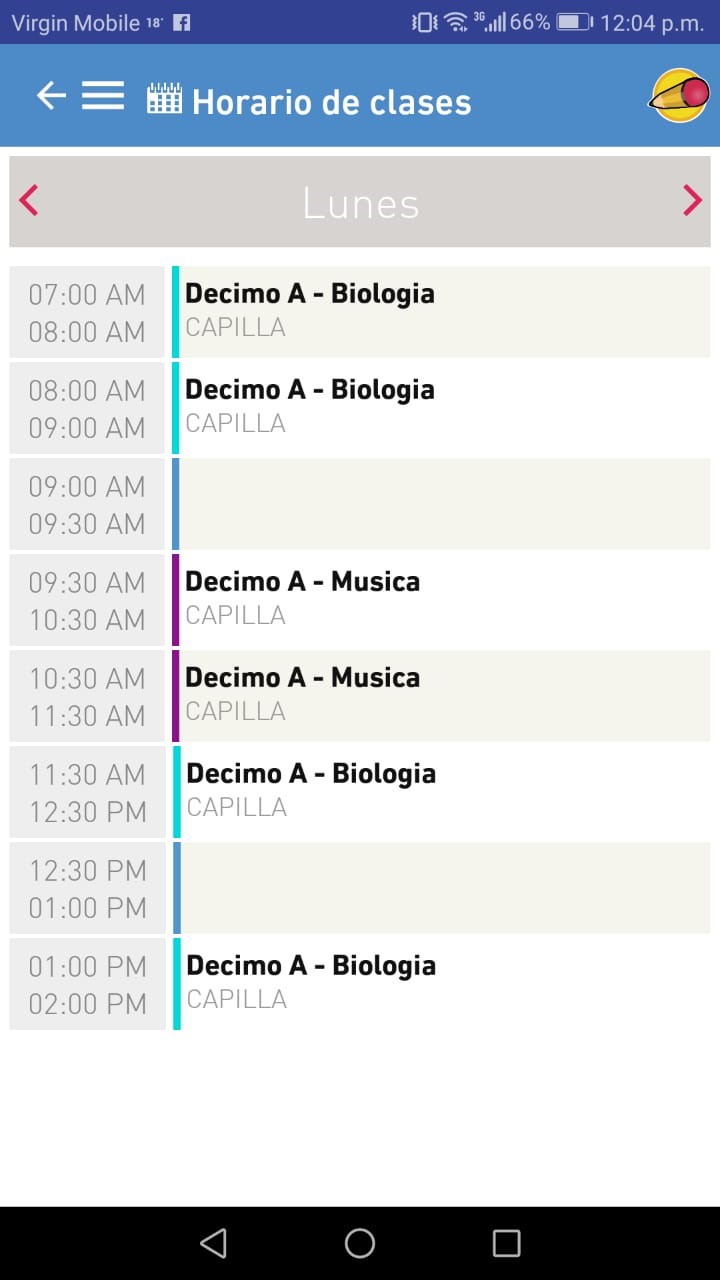
Task: Open the 01:00 PM Biologia class
Action: [440, 983]
